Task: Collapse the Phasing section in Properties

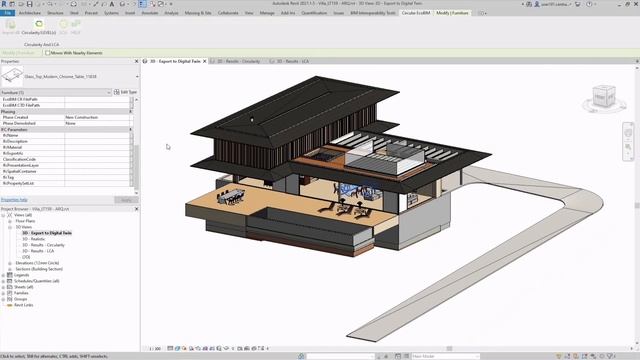Action: coord(131,111)
